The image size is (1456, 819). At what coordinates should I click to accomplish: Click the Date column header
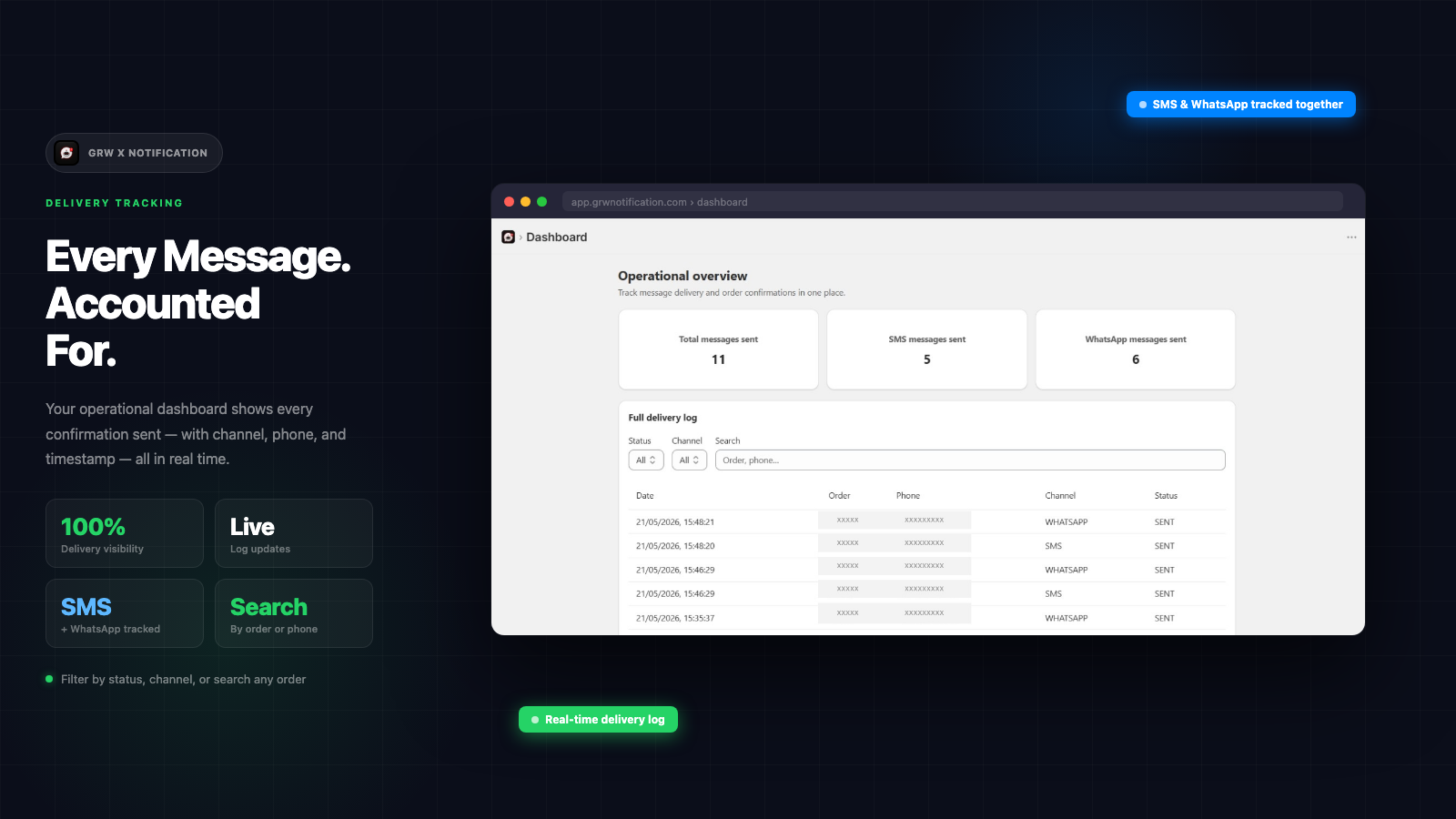[x=645, y=496]
